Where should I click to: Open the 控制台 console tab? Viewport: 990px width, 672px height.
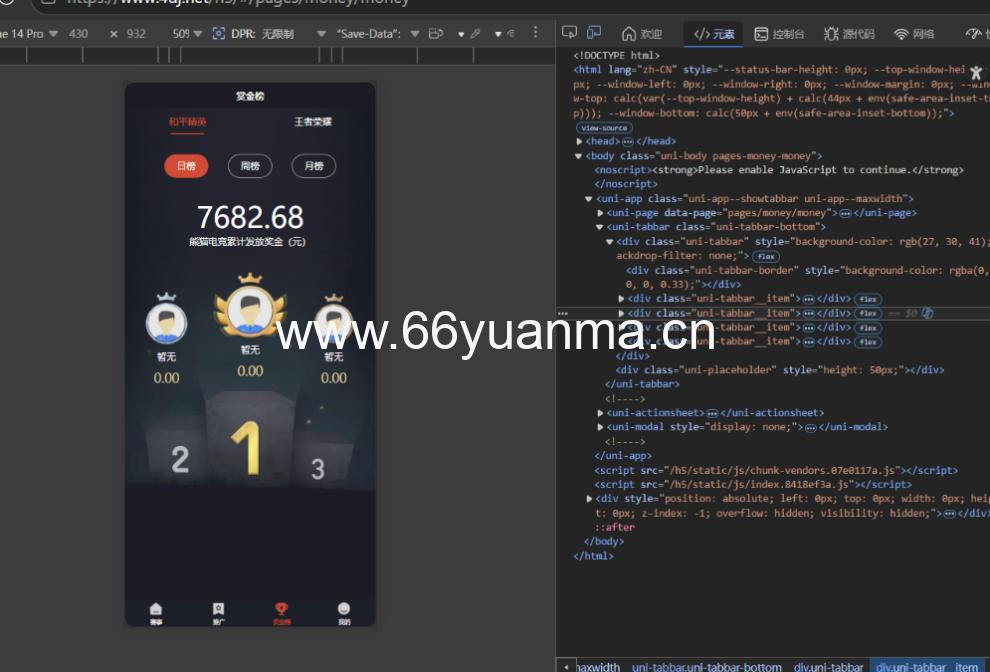[x=779, y=33]
